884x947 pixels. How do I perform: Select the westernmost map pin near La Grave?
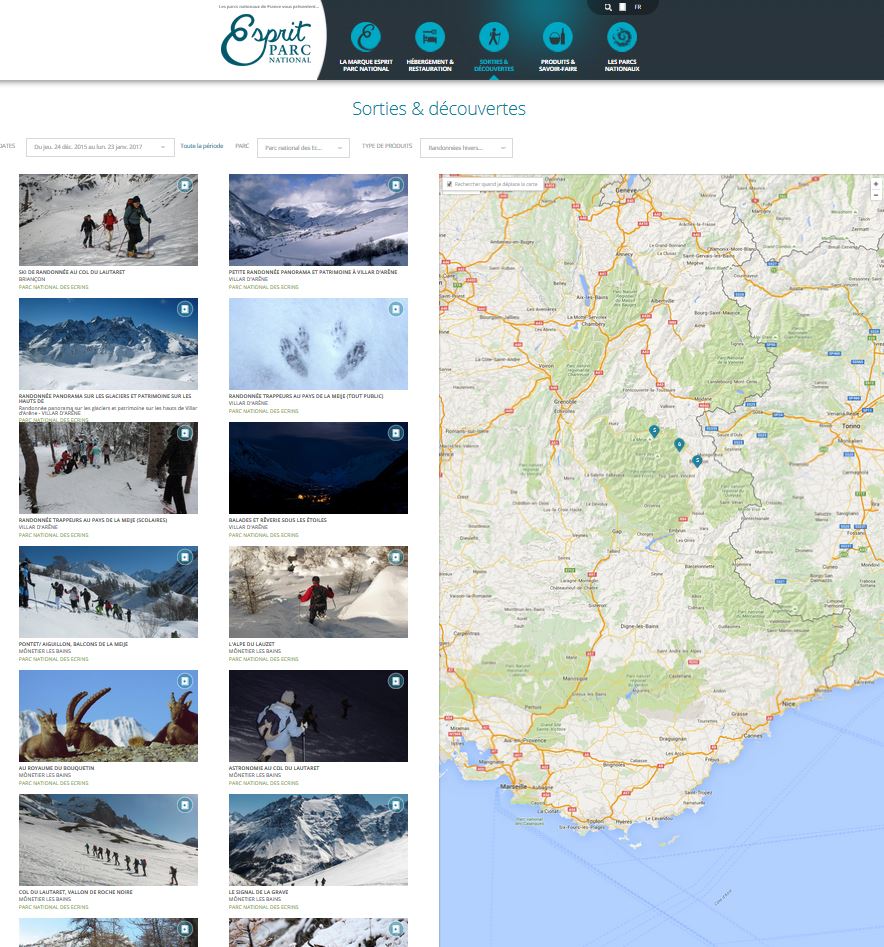click(x=653, y=431)
